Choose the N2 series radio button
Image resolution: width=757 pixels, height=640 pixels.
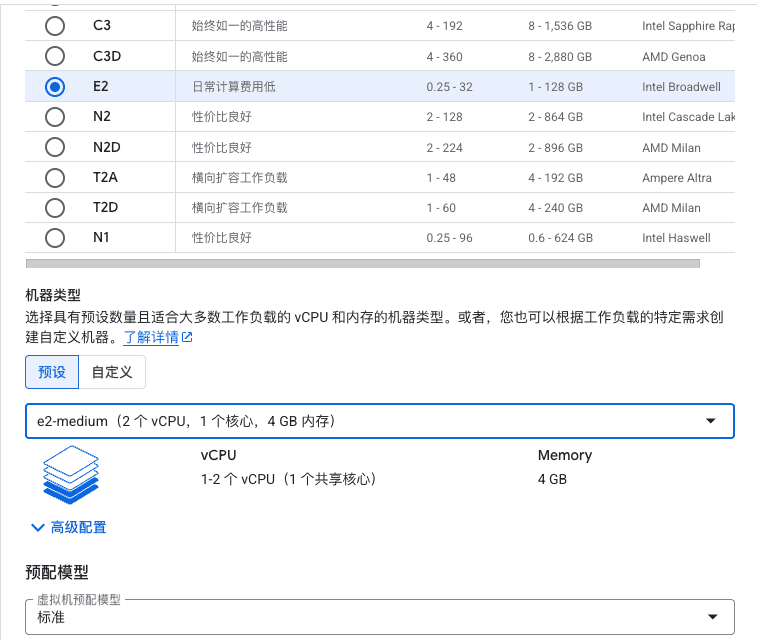[x=55, y=117]
